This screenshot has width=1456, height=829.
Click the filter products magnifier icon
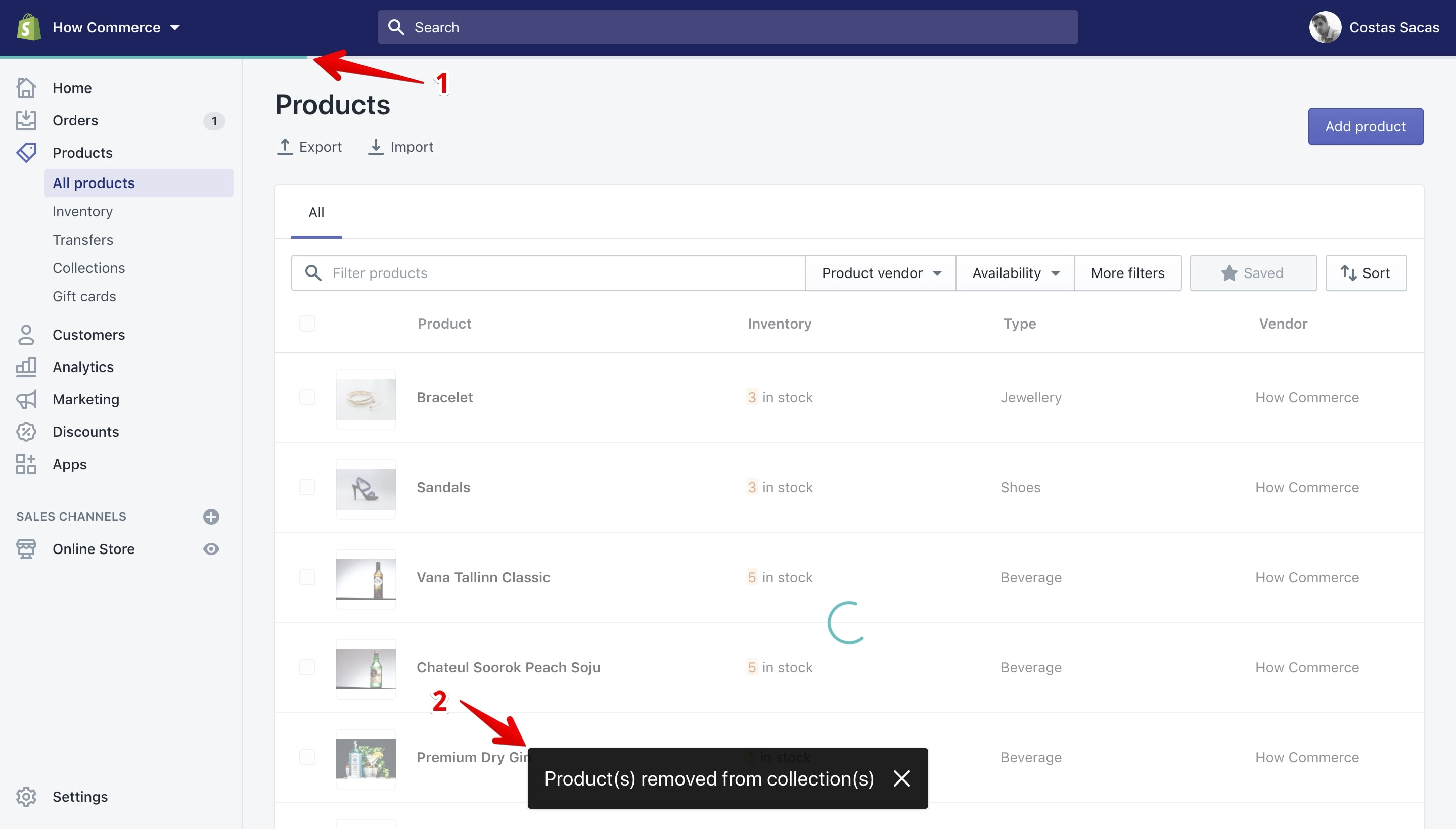[313, 273]
